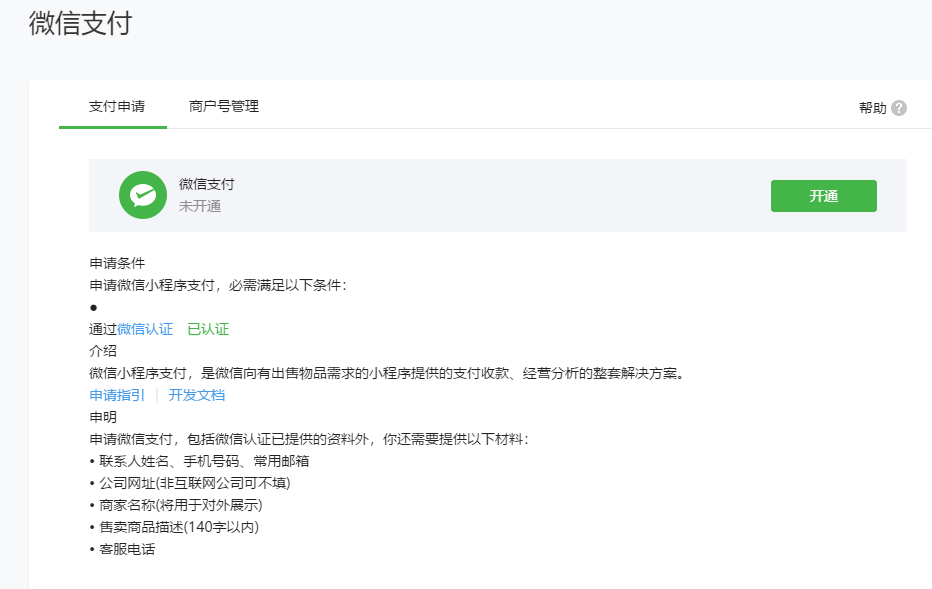Click the 微信小程序支付 introduction sentence

[x=388, y=373]
